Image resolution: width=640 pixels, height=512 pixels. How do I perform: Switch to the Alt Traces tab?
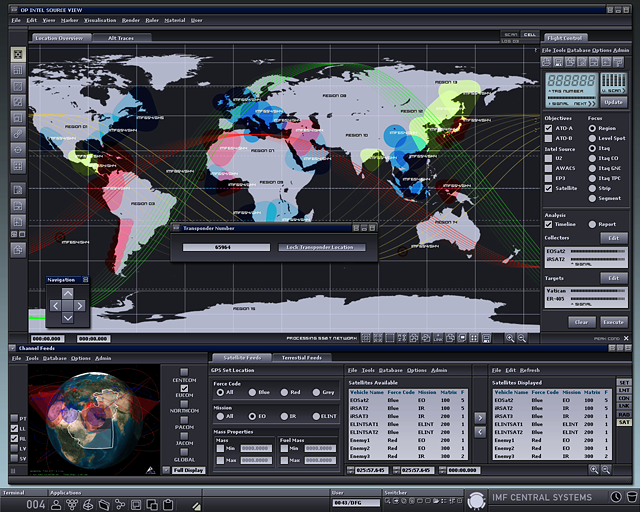pos(122,38)
